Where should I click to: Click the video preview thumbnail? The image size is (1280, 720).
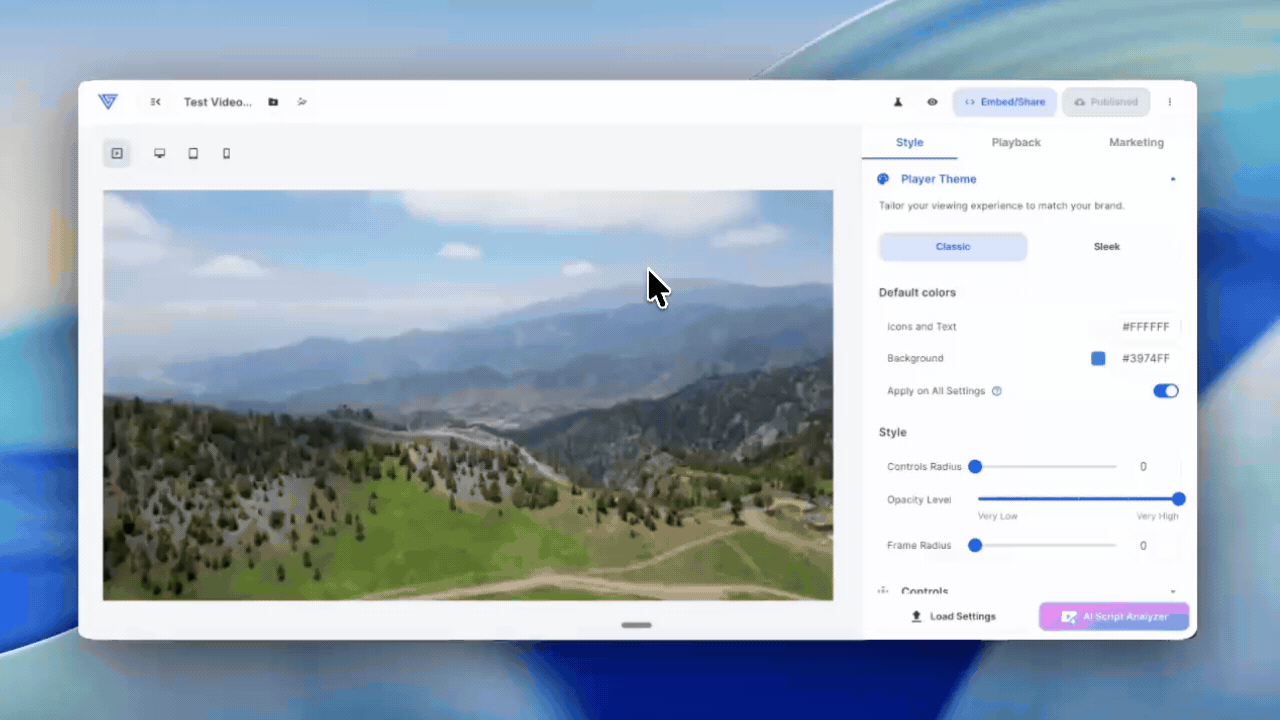[x=468, y=395]
